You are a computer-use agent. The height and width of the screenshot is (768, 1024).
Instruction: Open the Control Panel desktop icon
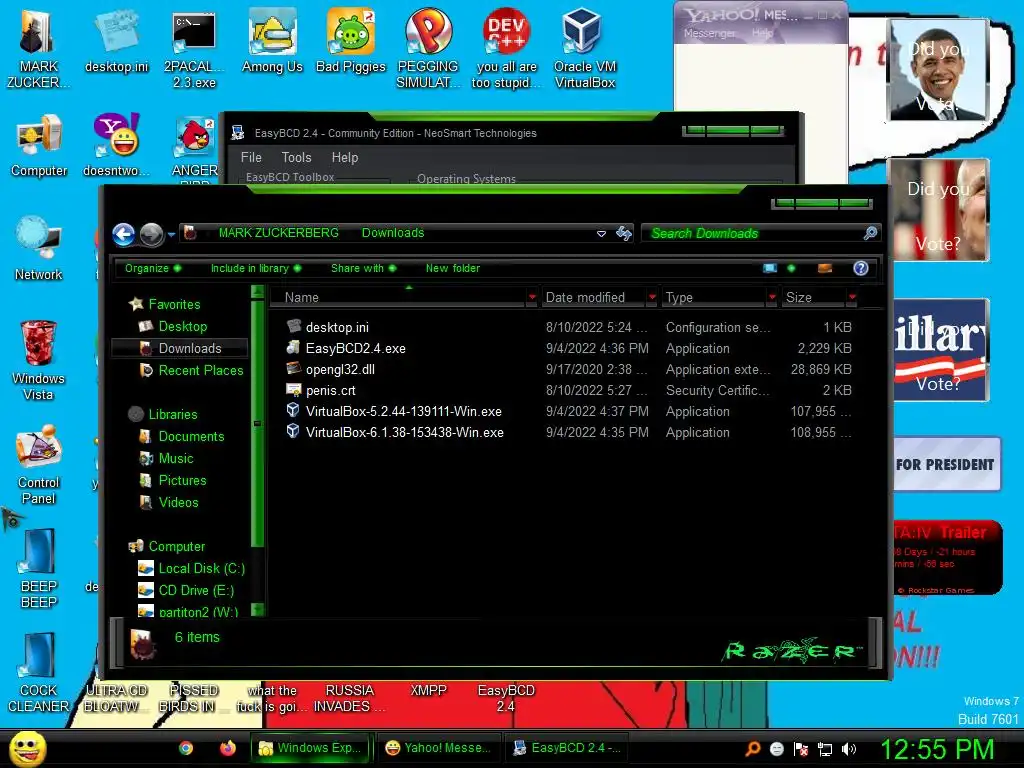(39, 464)
